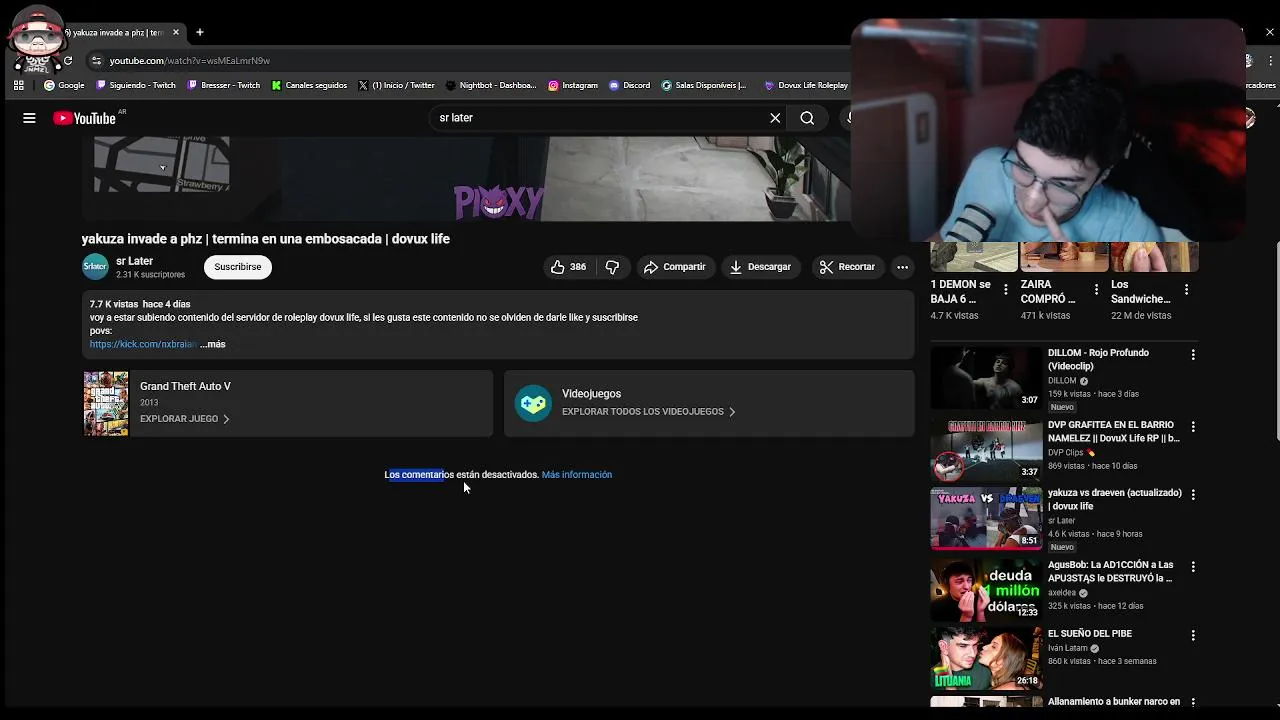Viewport: 1280px width, 720px height.
Task: Run the search with the magnifier button
Action: [807, 118]
